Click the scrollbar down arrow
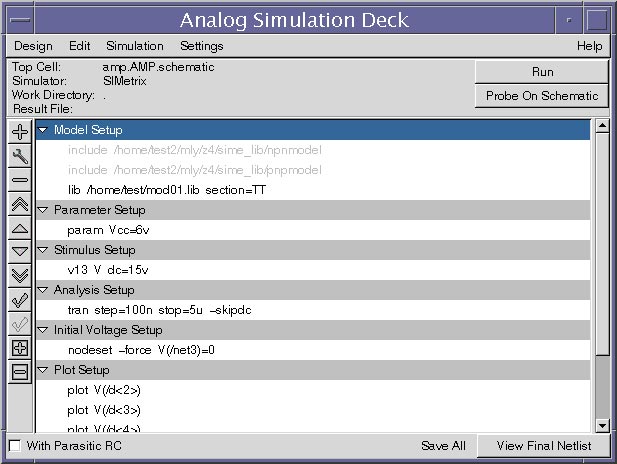617x464 pixels. pos(602,425)
